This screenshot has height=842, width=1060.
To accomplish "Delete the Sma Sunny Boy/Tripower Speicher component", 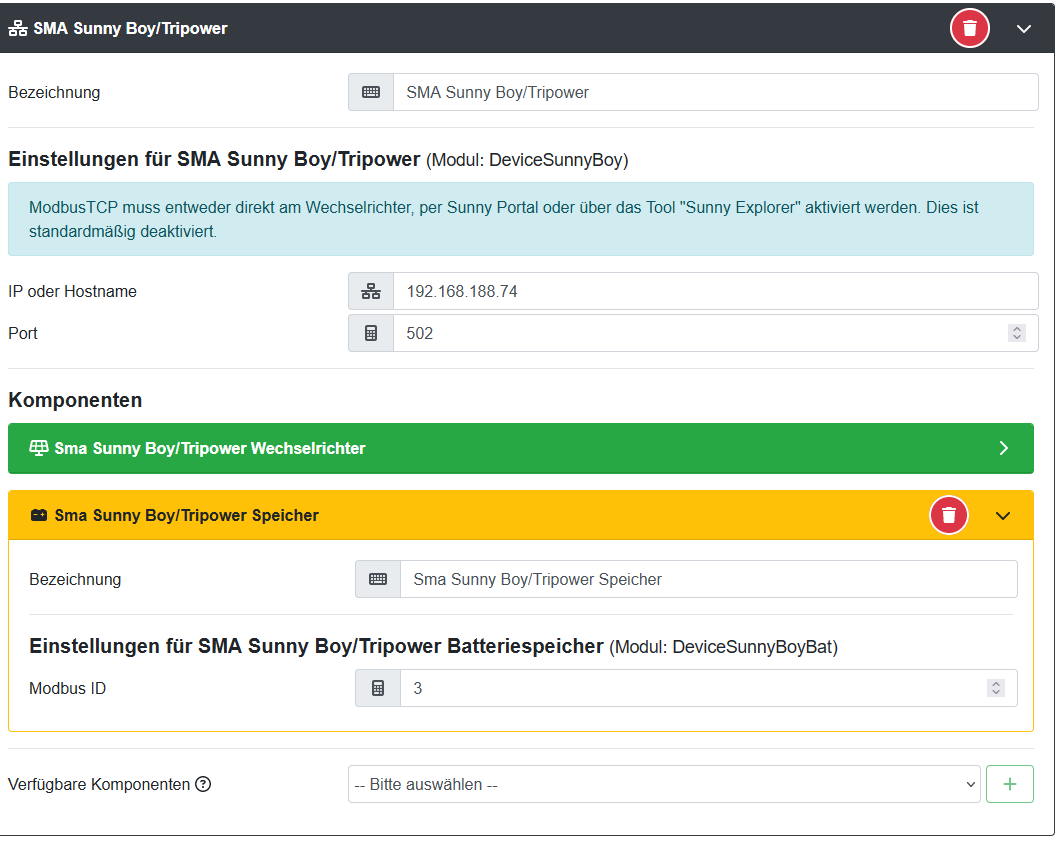I will click(948, 516).
